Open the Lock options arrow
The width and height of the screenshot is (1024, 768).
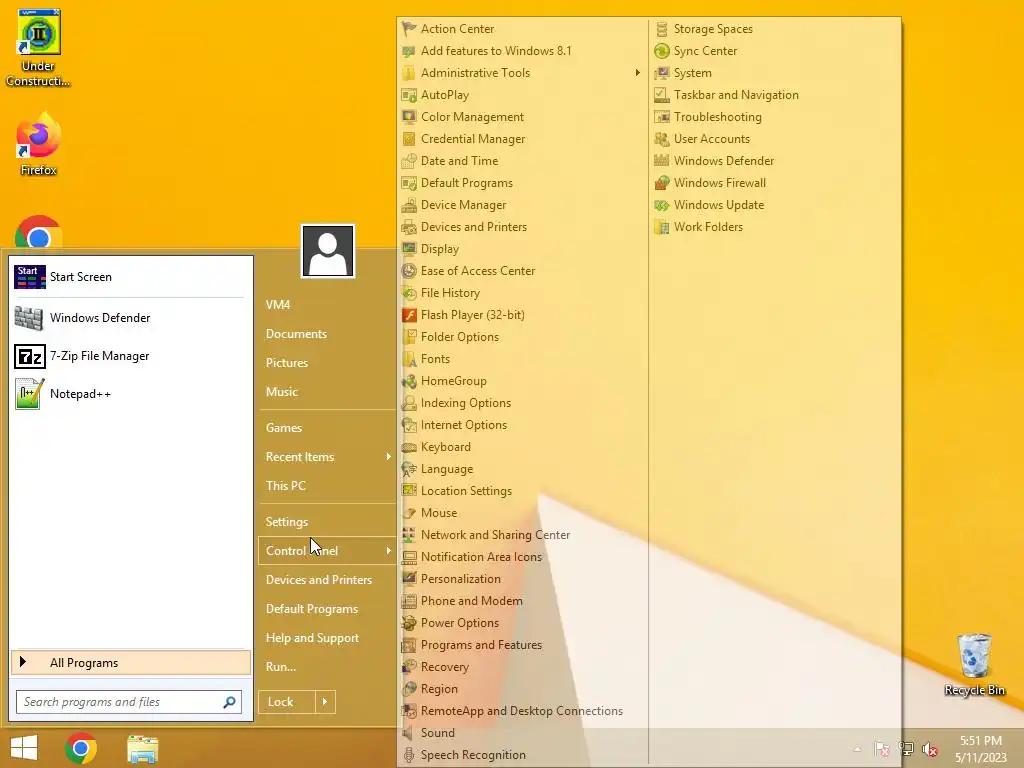click(x=325, y=702)
